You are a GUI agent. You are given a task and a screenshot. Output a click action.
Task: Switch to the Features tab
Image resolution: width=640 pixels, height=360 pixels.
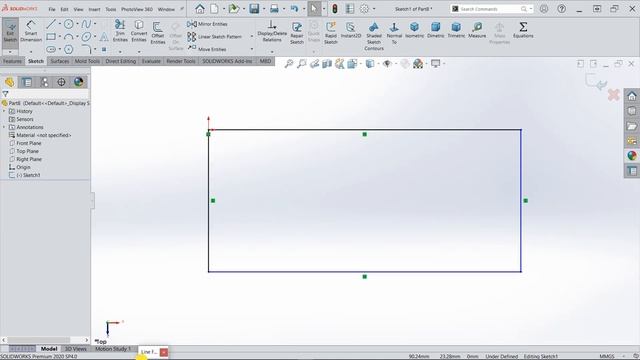click(x=12, y=61)
